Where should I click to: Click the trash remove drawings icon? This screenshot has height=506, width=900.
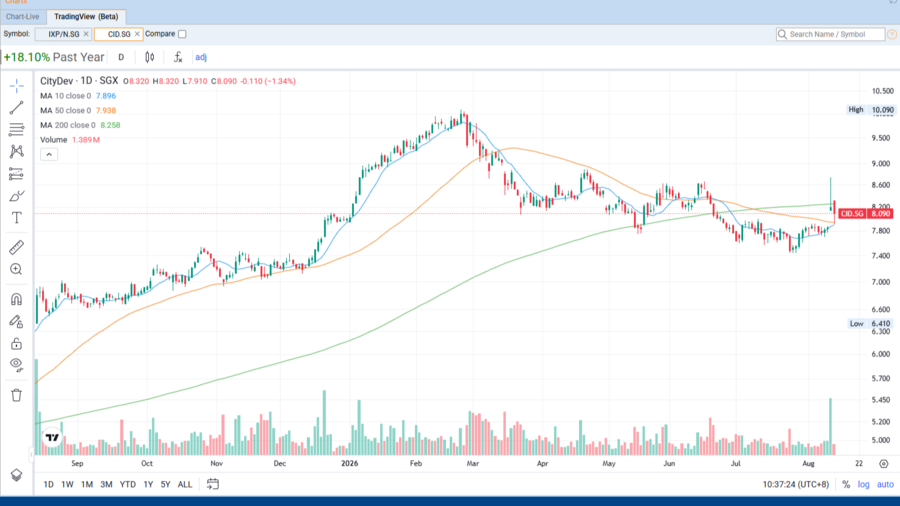16,395
